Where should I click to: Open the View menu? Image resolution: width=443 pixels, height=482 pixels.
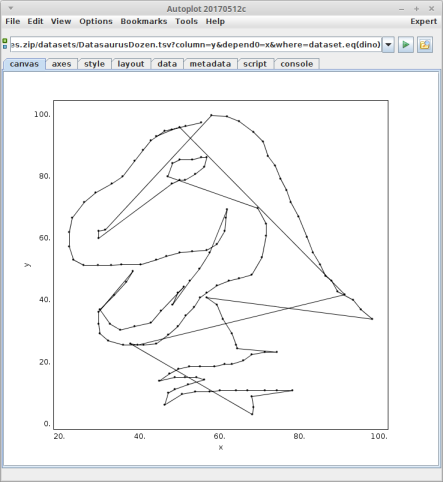point(61,21)
